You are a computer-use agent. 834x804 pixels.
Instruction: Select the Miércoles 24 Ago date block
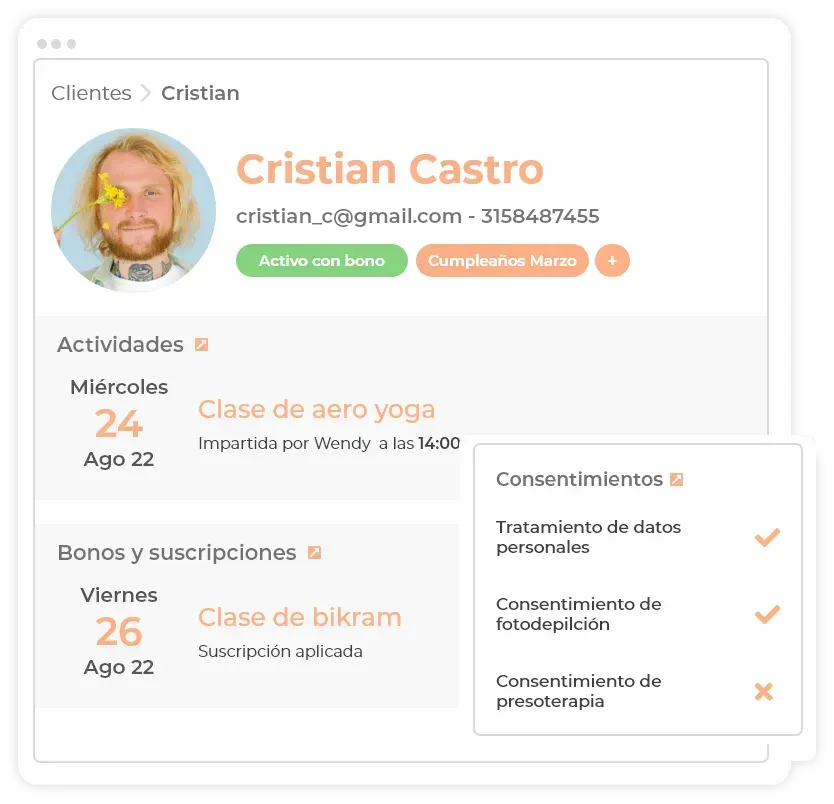click(x=119, y=423)
